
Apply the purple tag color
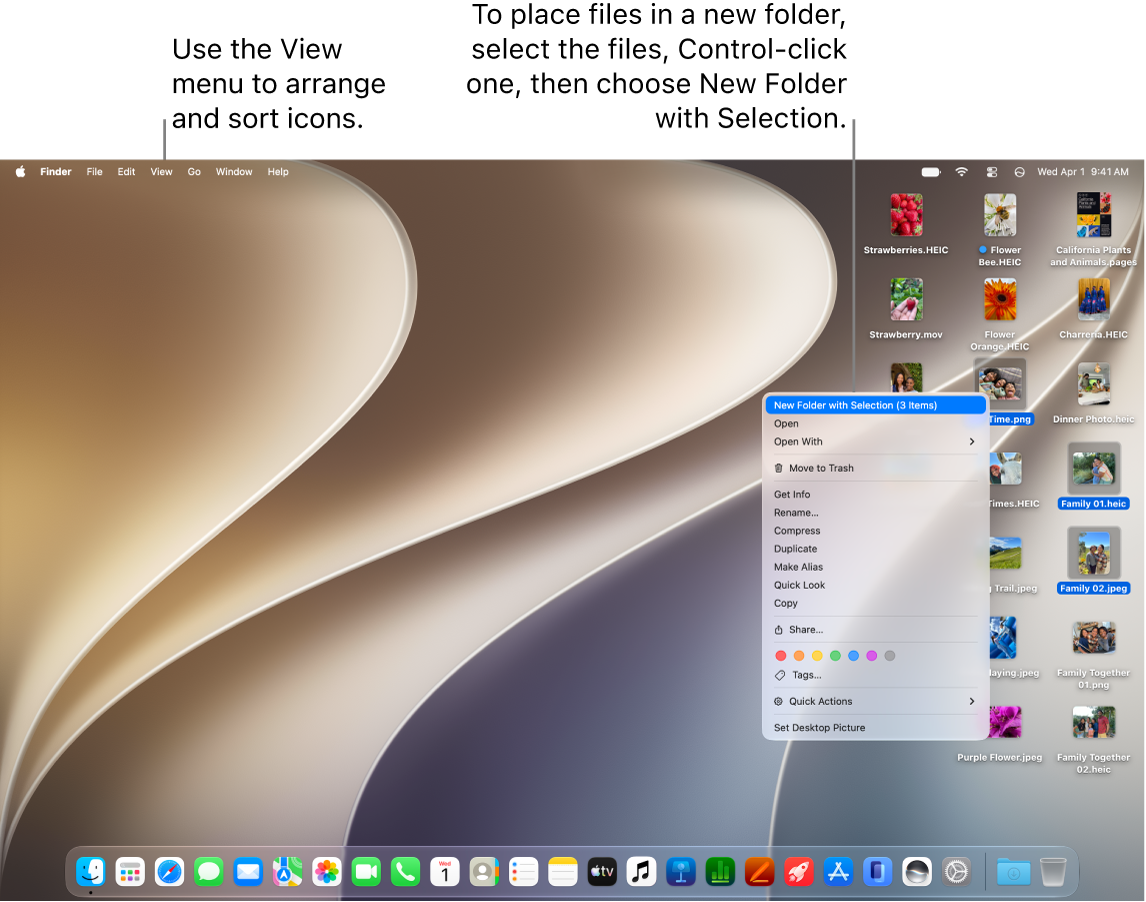click(871, 656)
